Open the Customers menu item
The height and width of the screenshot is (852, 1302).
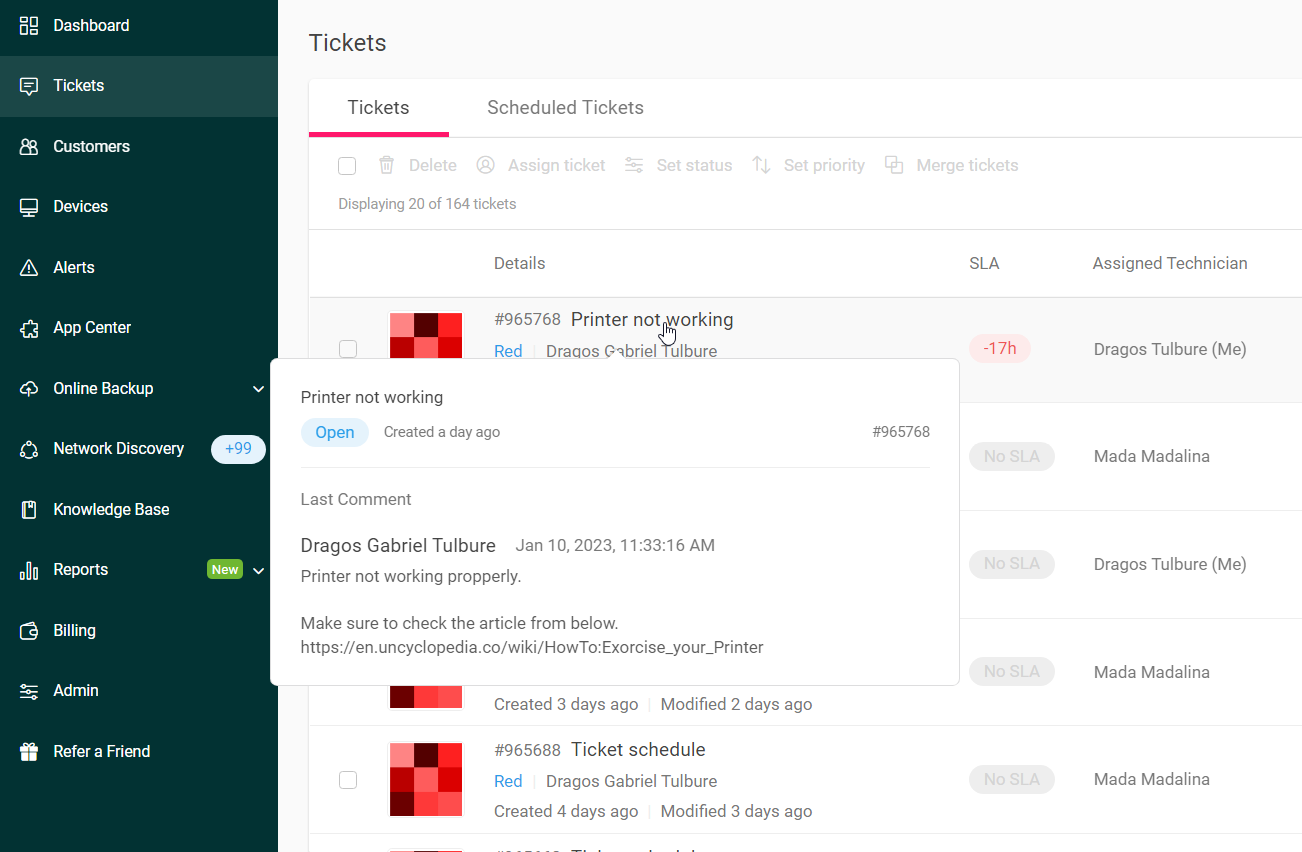point(91,147)
